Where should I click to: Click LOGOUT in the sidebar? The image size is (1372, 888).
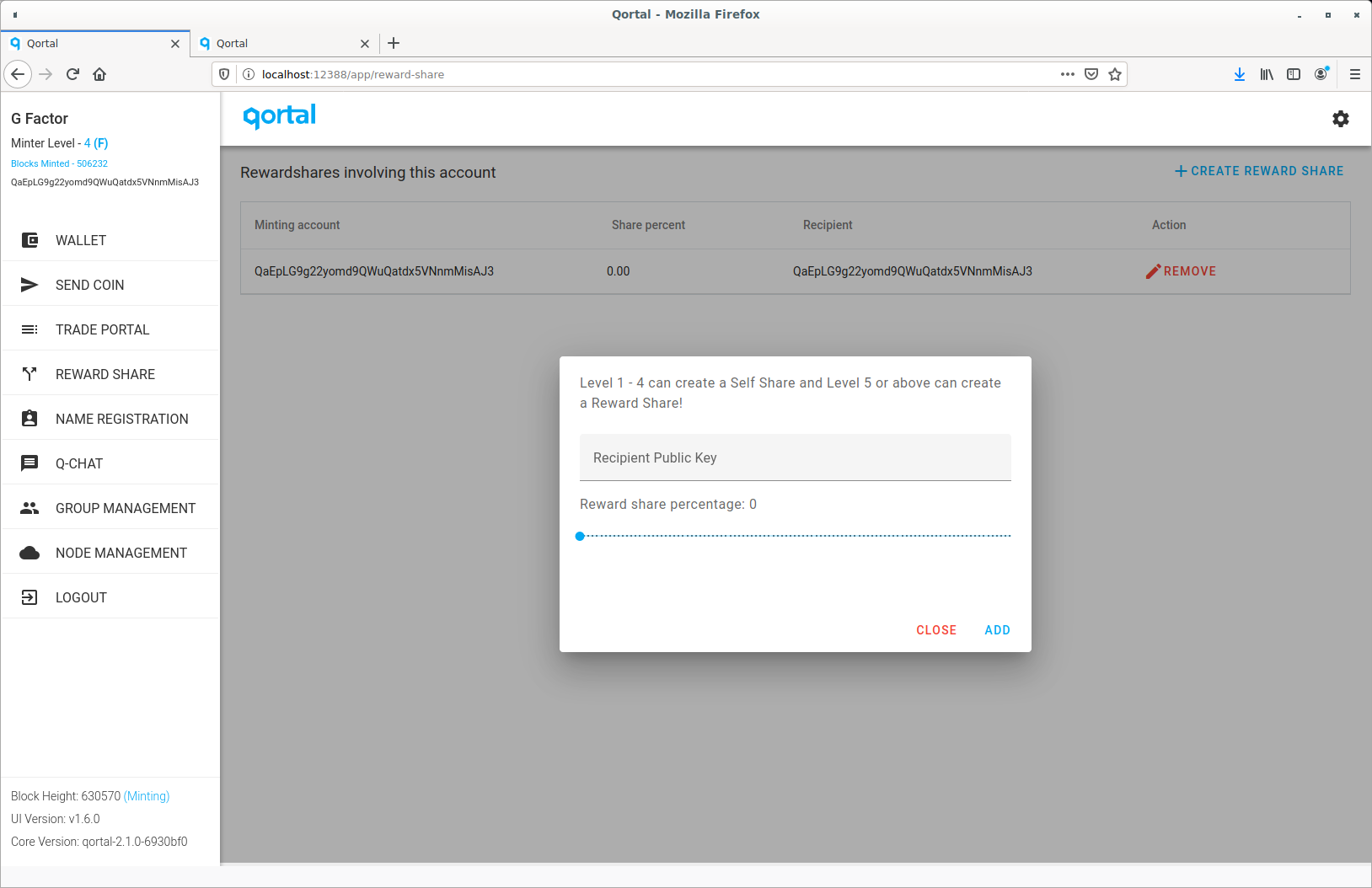coord(110,597)
